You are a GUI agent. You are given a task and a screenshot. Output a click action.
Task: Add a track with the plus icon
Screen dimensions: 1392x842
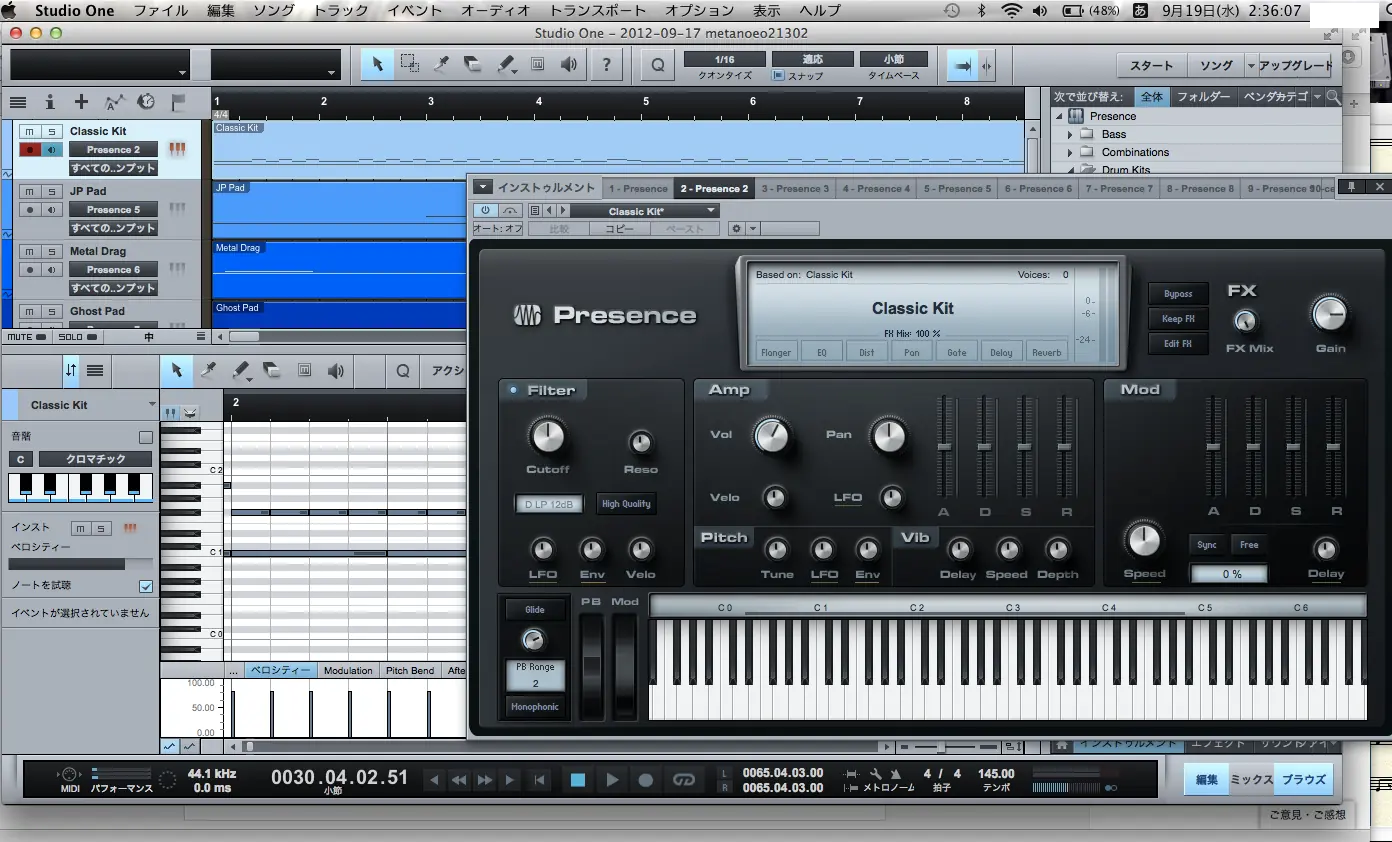click(x=82, y=102)
